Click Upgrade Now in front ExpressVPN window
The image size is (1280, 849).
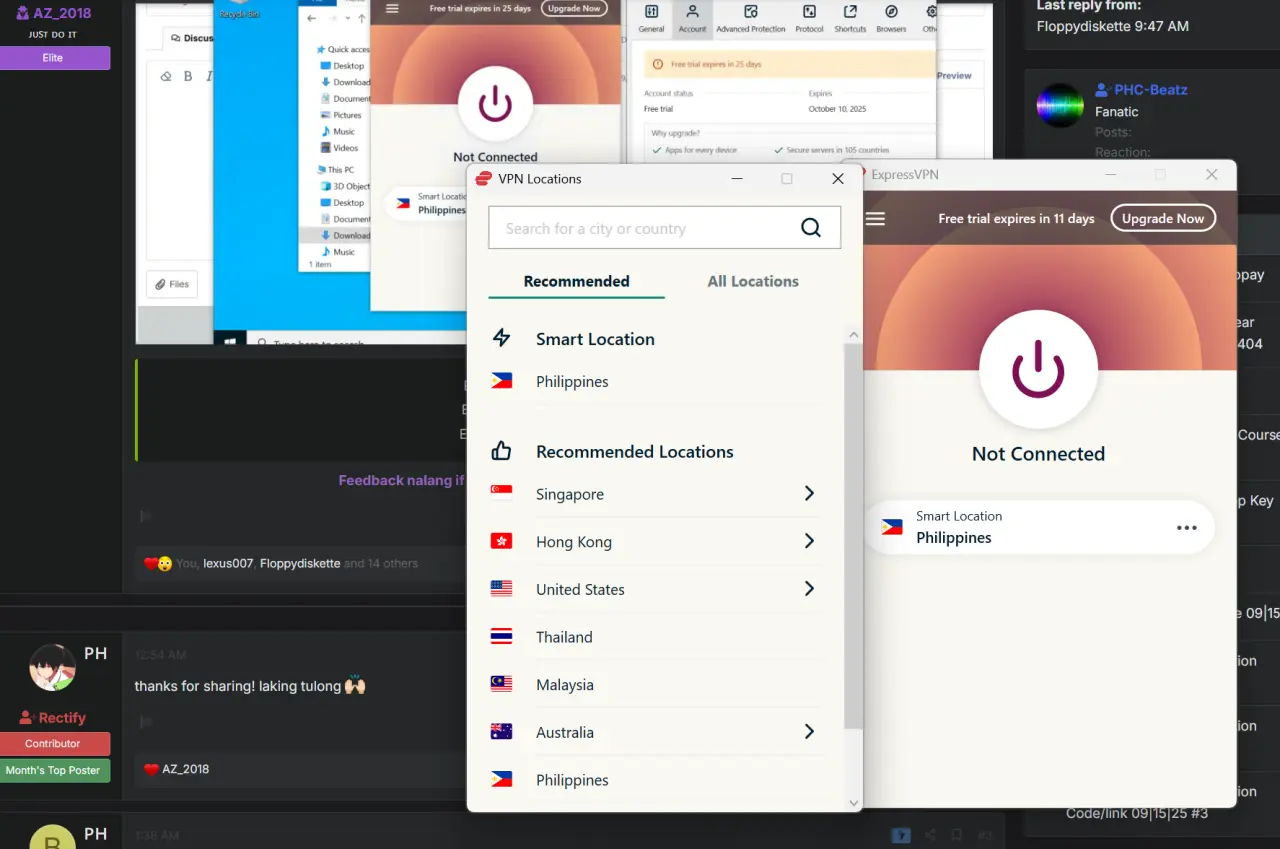(1163, 218)
